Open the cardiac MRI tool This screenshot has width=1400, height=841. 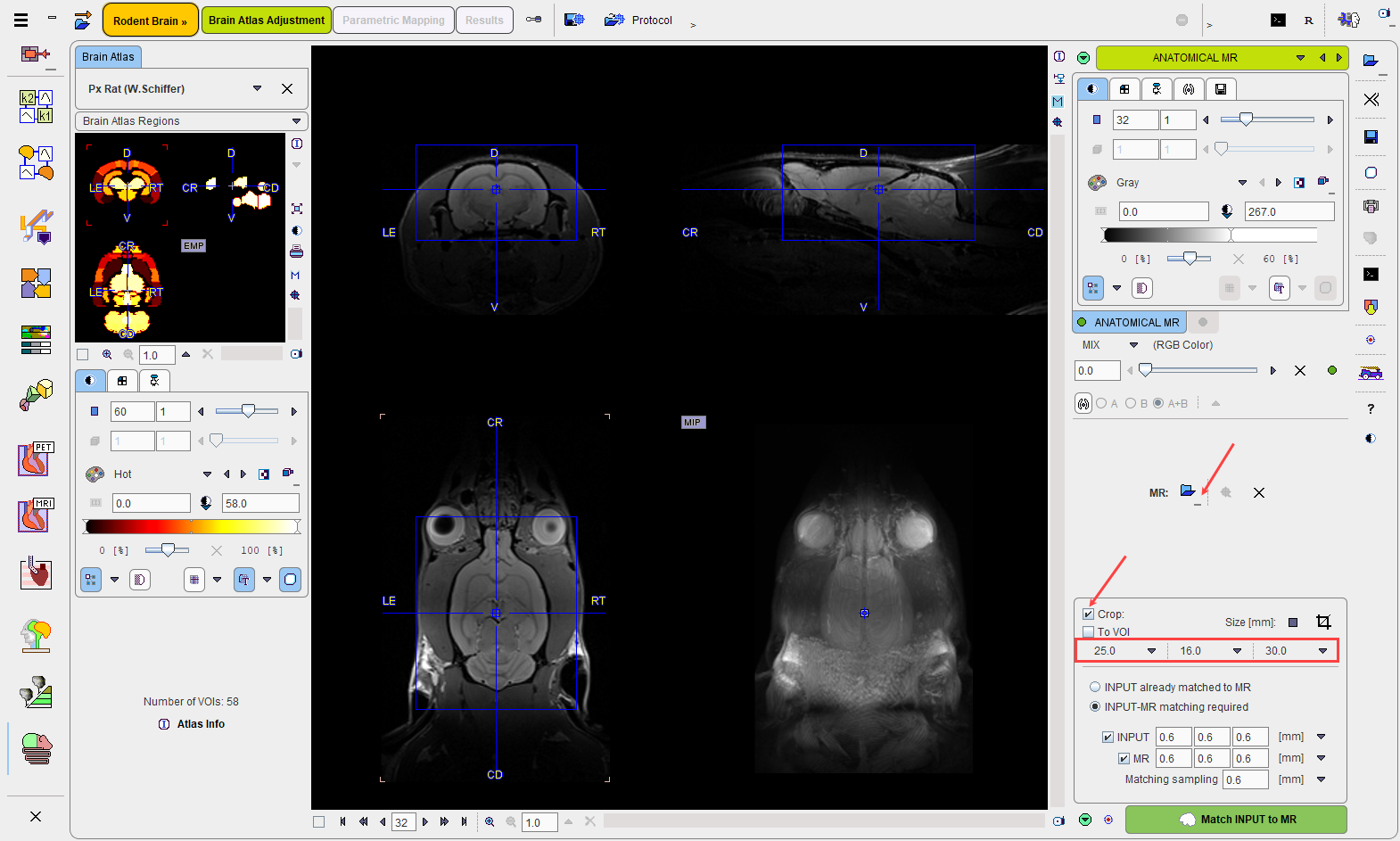36,515
